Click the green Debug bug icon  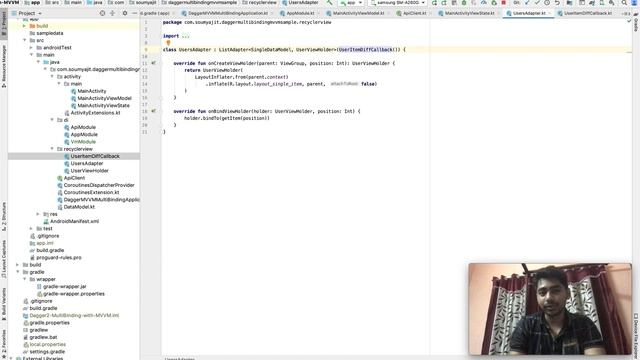click(464, 3)
